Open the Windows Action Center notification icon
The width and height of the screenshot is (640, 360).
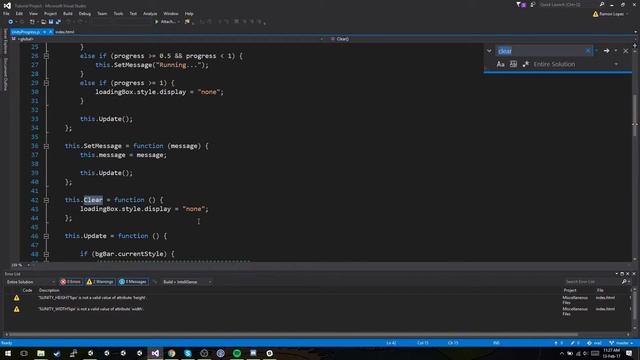click(x=629, y=353)
